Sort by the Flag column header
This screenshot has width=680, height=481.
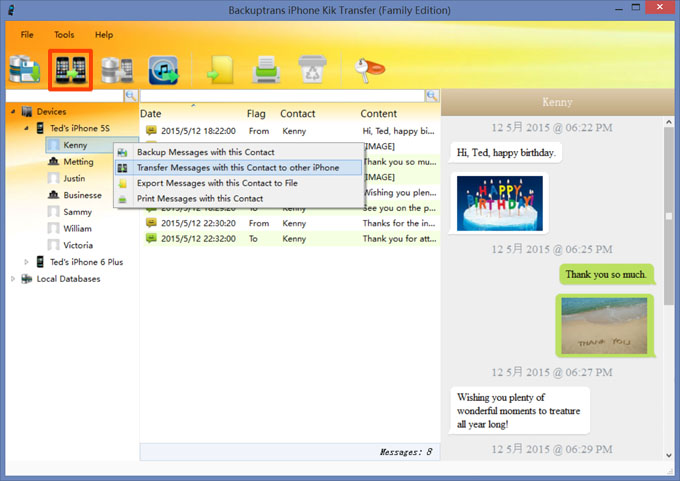[256, 114]
